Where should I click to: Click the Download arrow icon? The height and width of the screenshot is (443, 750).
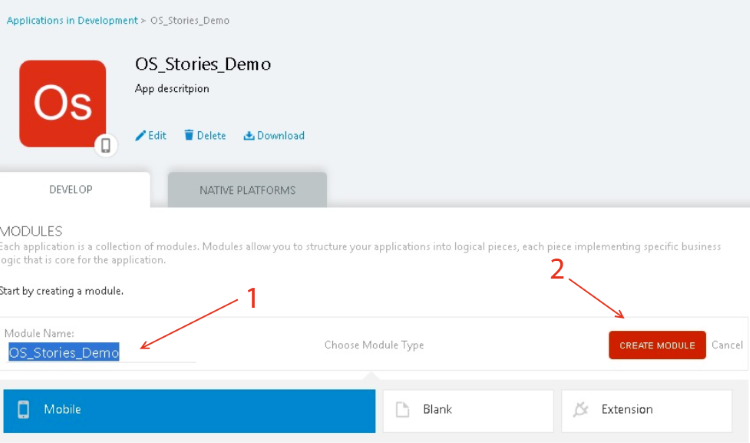point(249,136)
